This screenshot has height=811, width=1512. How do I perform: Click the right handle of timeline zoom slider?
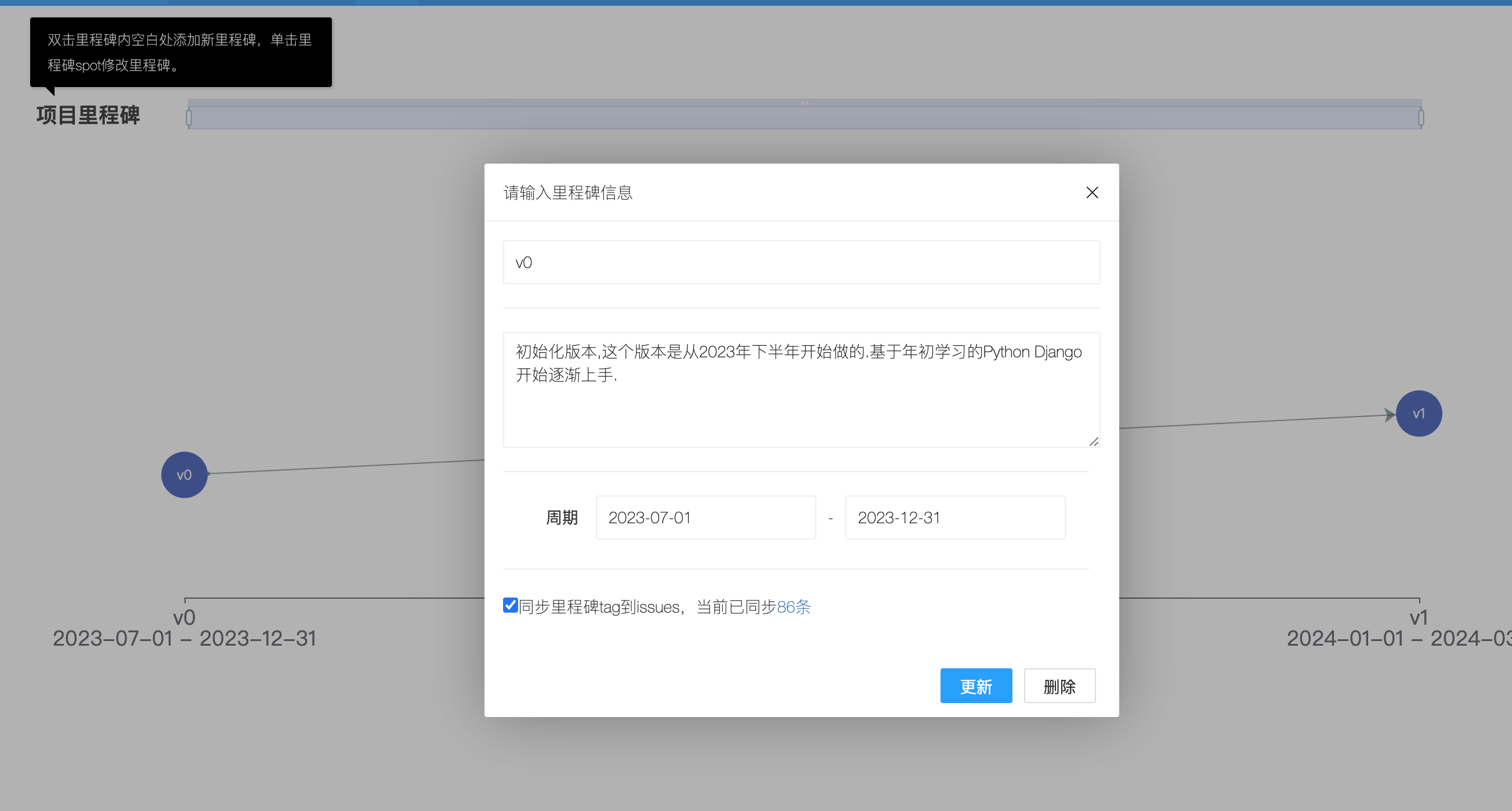1421,118
